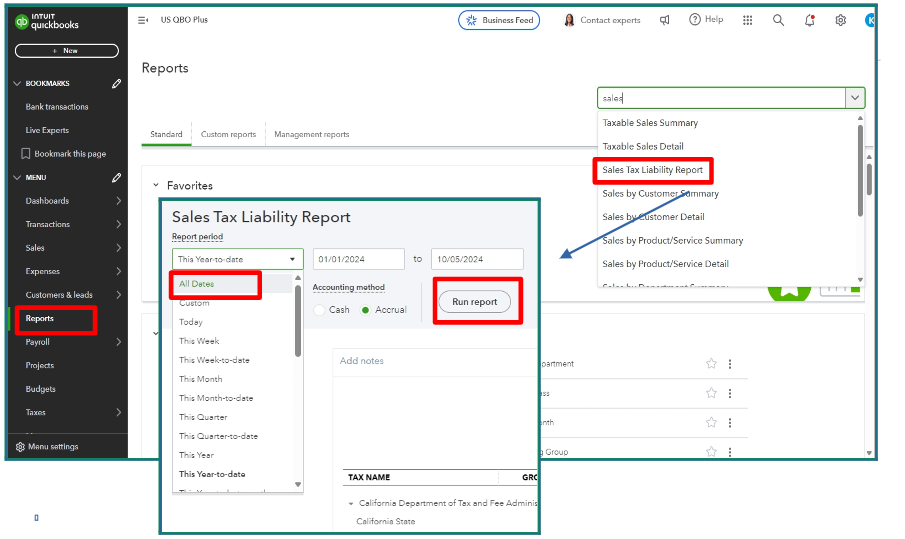Collapse the Favorites section

coord(156,185)
